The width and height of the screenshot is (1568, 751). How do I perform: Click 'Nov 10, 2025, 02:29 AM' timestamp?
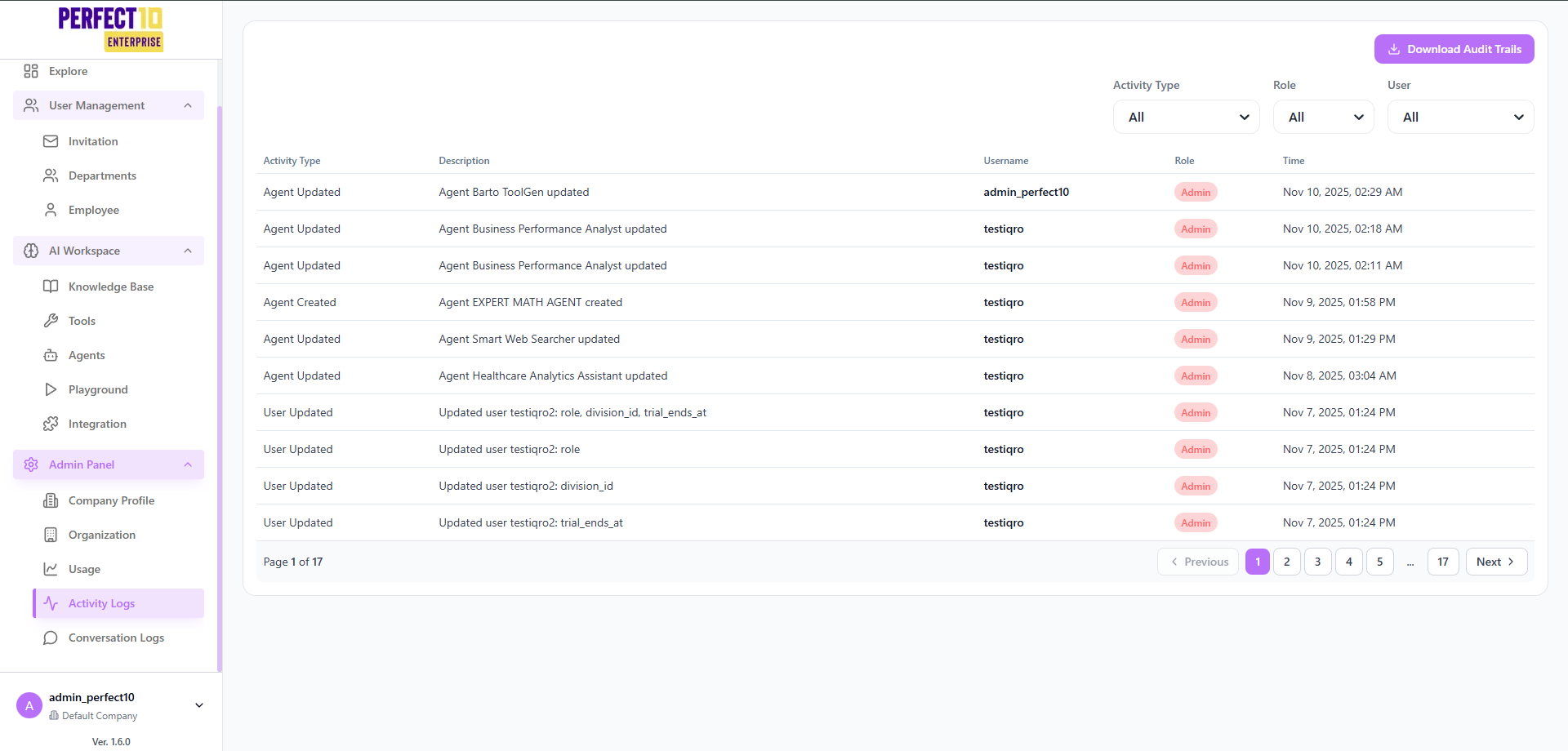click(1343, 192)
